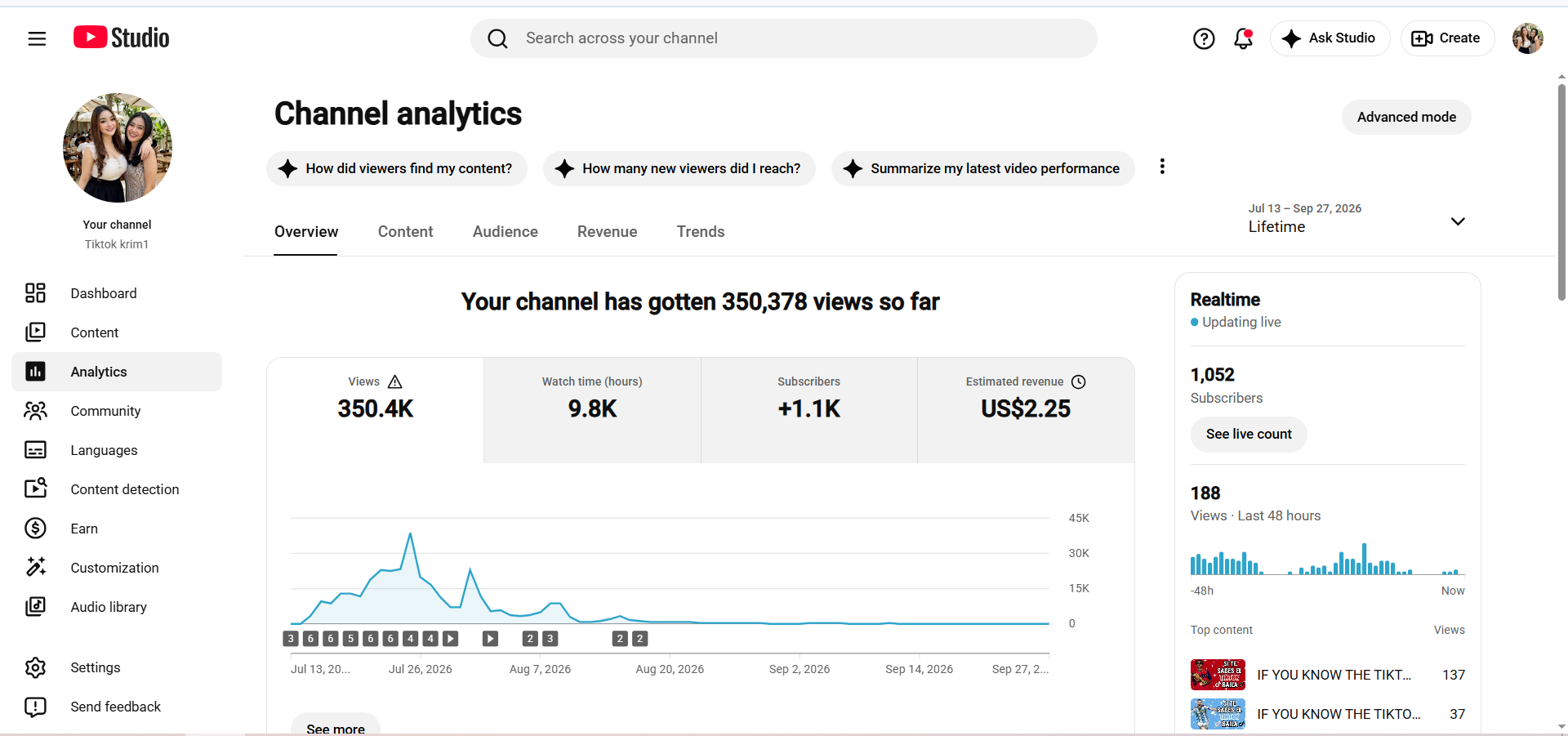The height and width of the screenshot is (736, 1568).
Task: Switch to the Audience tab
Action: click(x=505, y=232)
